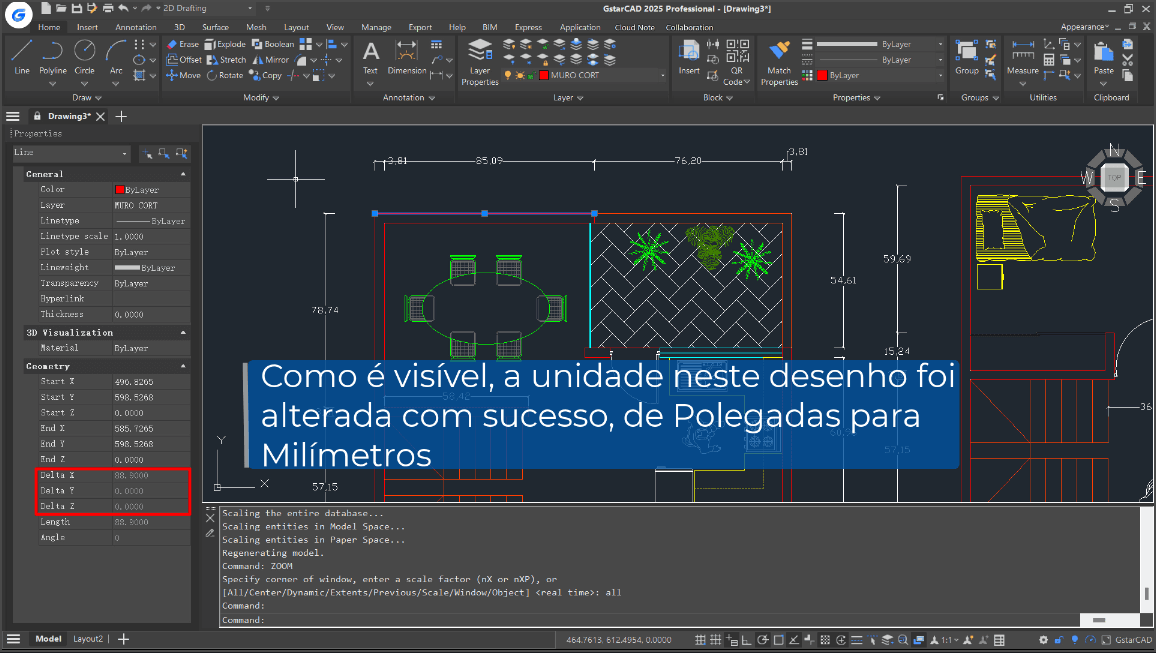
Task: Open the Annotation ribbon tab
Action: 136,27
